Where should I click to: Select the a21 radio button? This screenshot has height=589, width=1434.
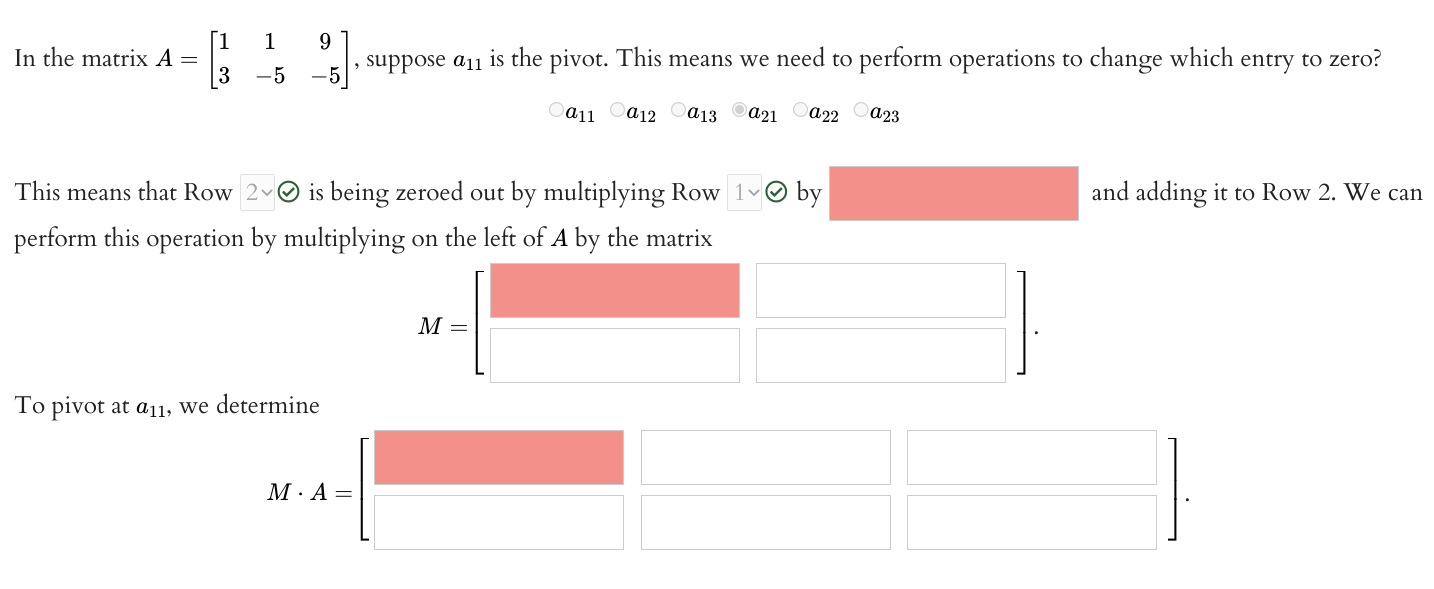coord(739,109)
